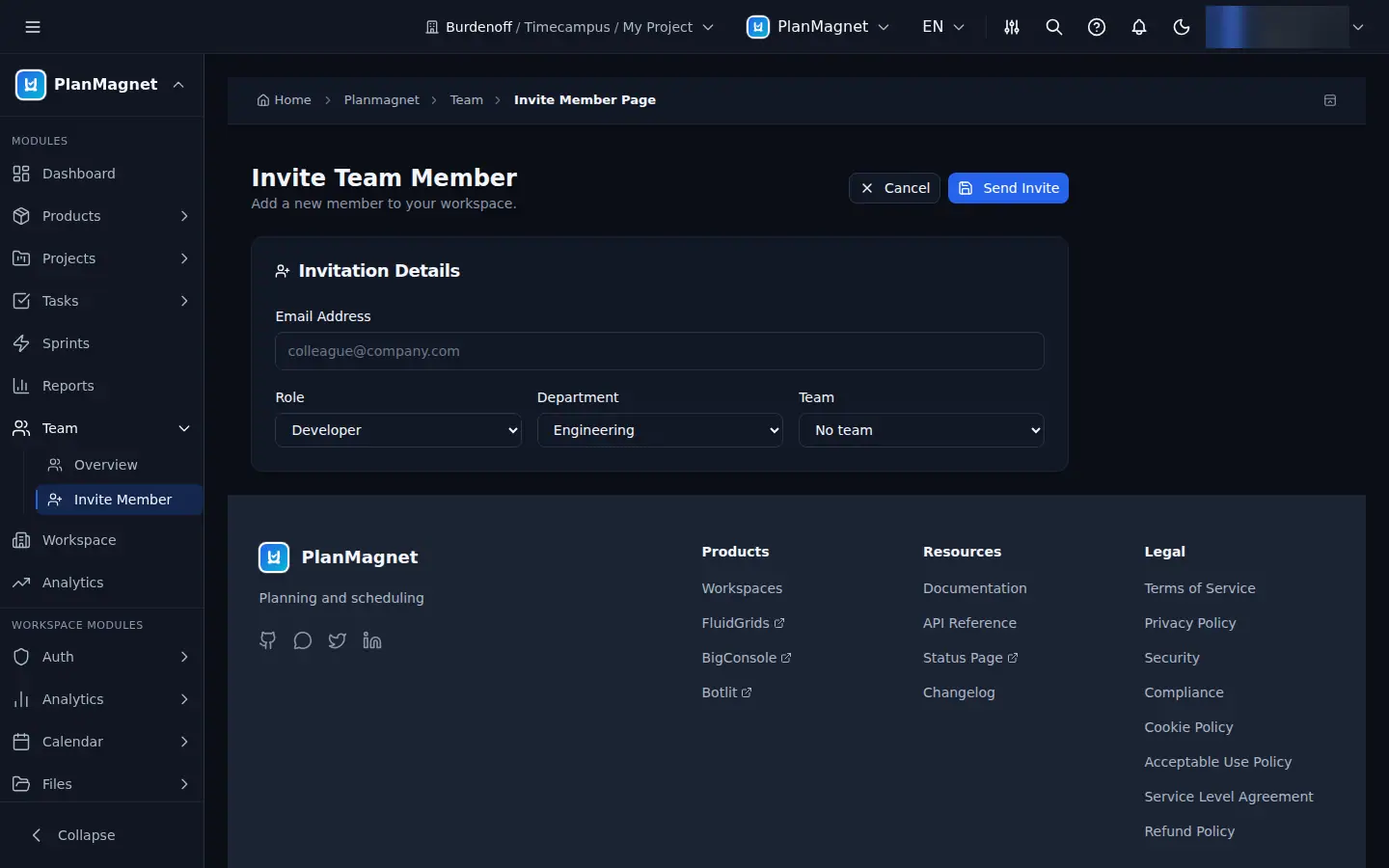Open the EN language dropdown
Viewport: 1389px width, 868px height.
(x=943, y=27)
